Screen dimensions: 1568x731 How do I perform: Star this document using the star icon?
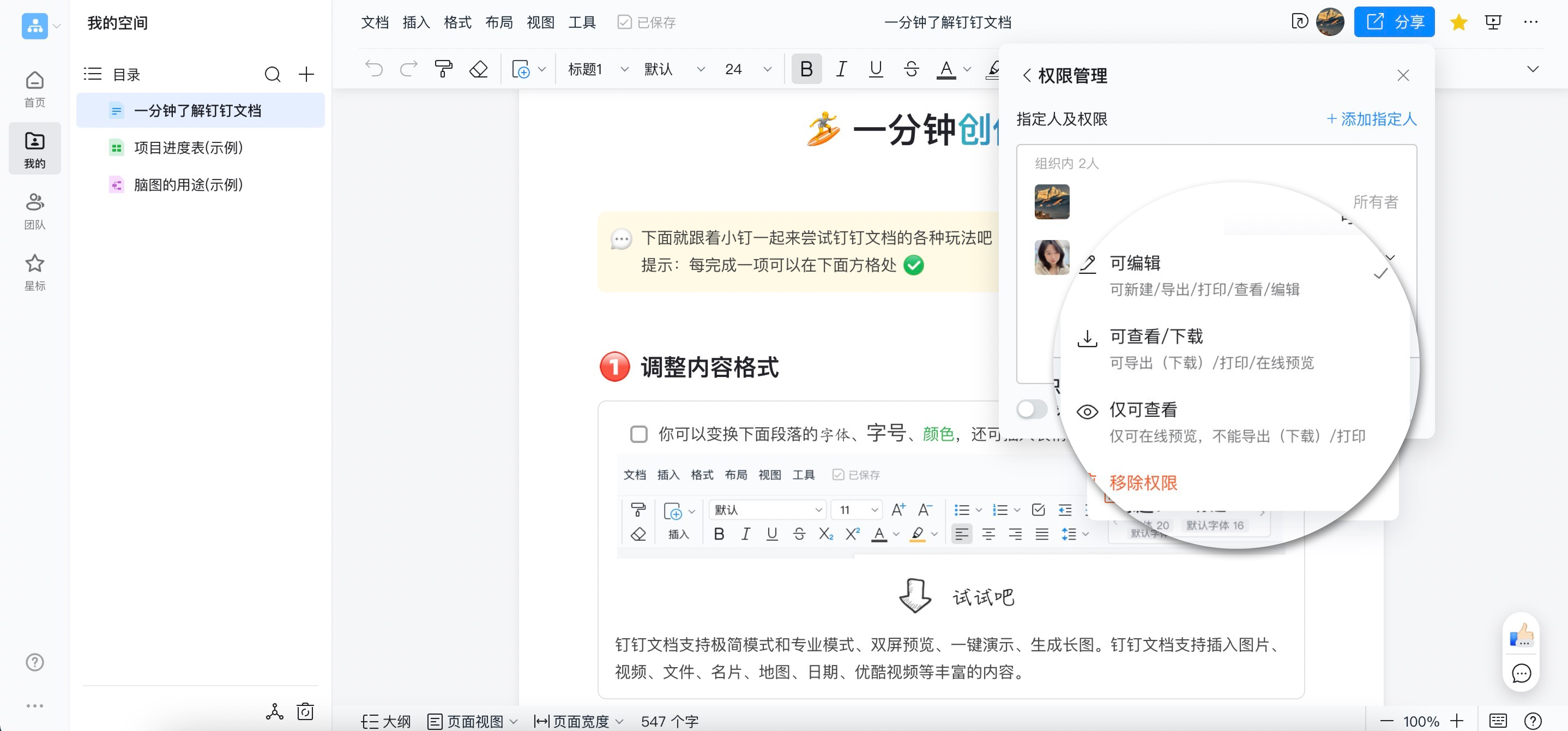point(1458,22)
